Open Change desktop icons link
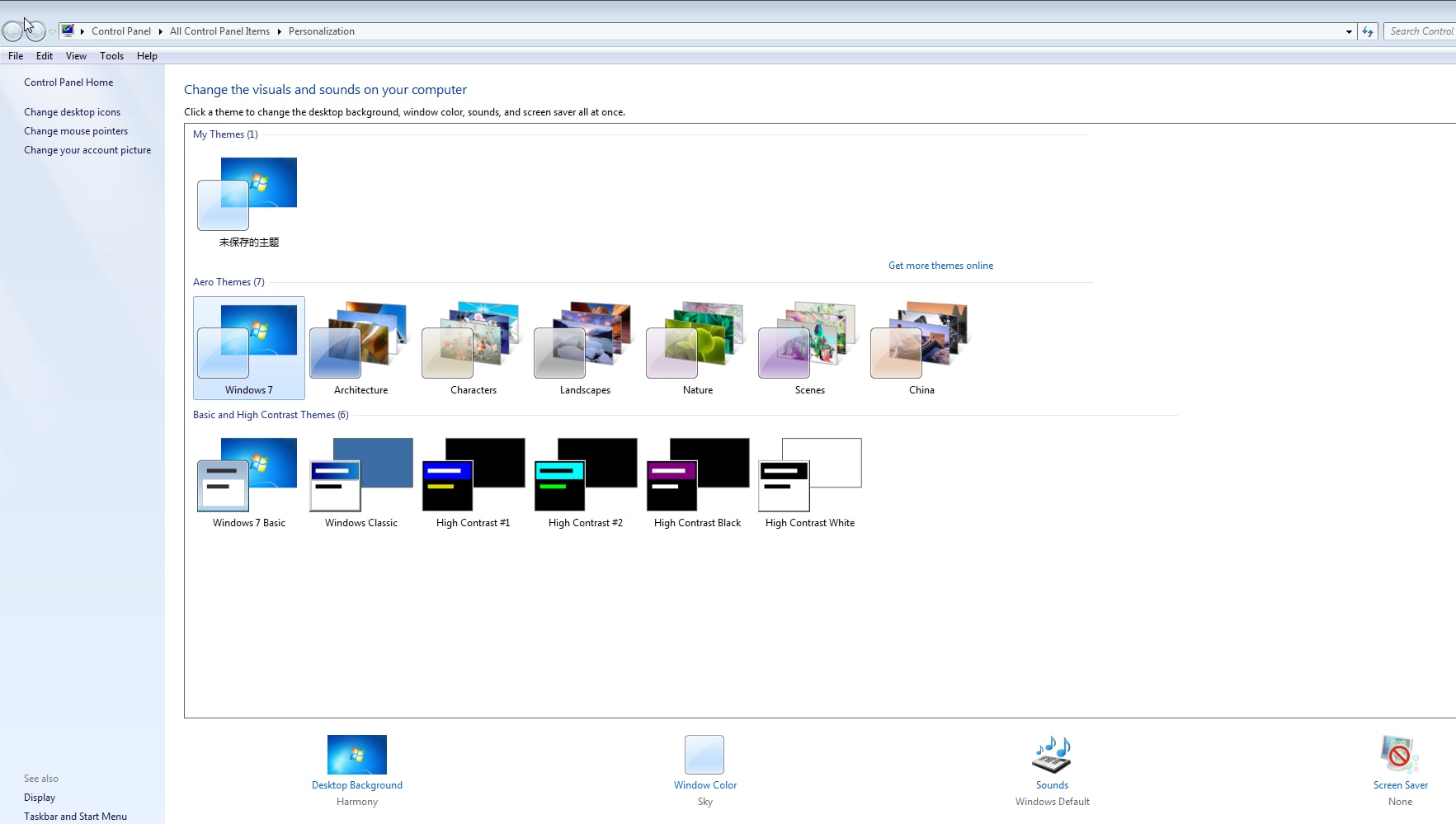Image resolution: width=1456 pixels, height=824 pixels. click(72, 112)
